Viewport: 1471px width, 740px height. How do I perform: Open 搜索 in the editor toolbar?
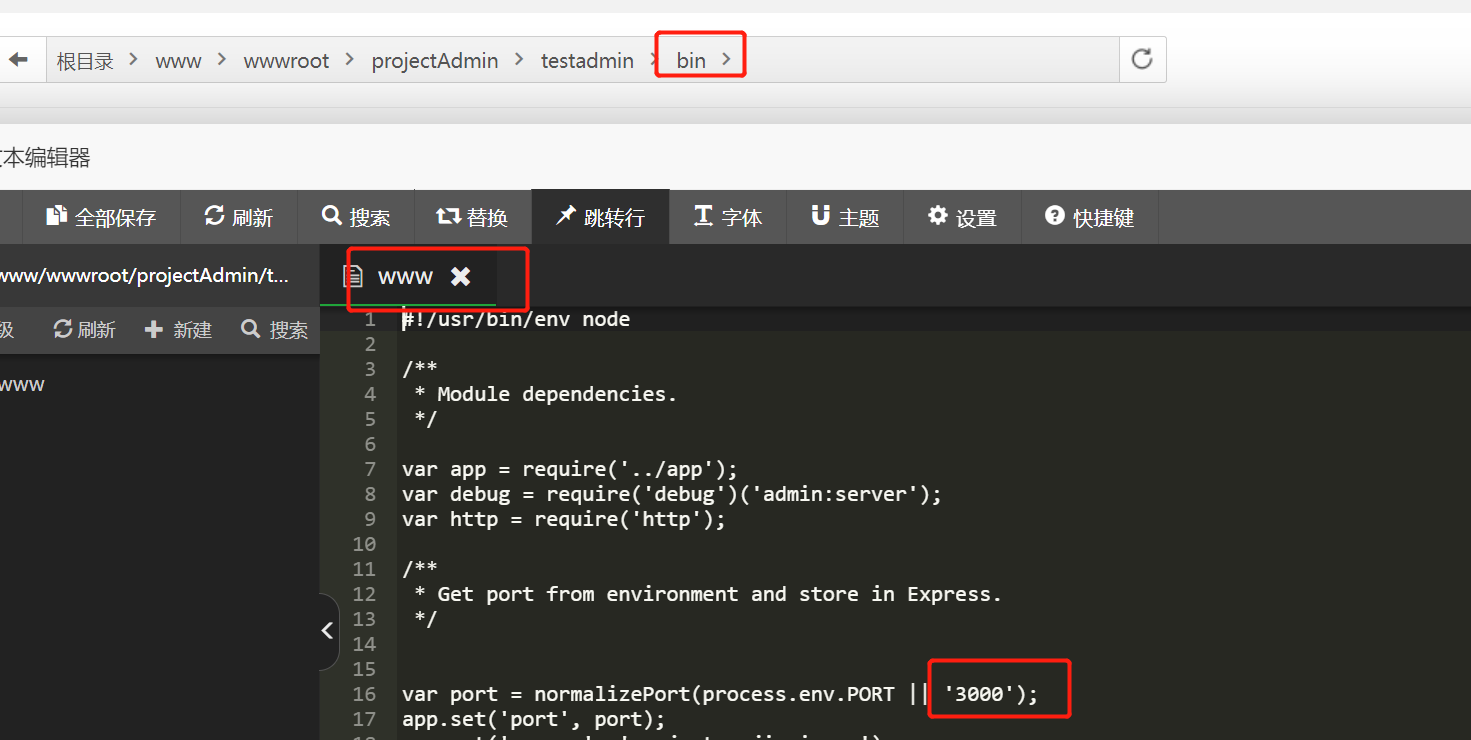tap(356, 217)
